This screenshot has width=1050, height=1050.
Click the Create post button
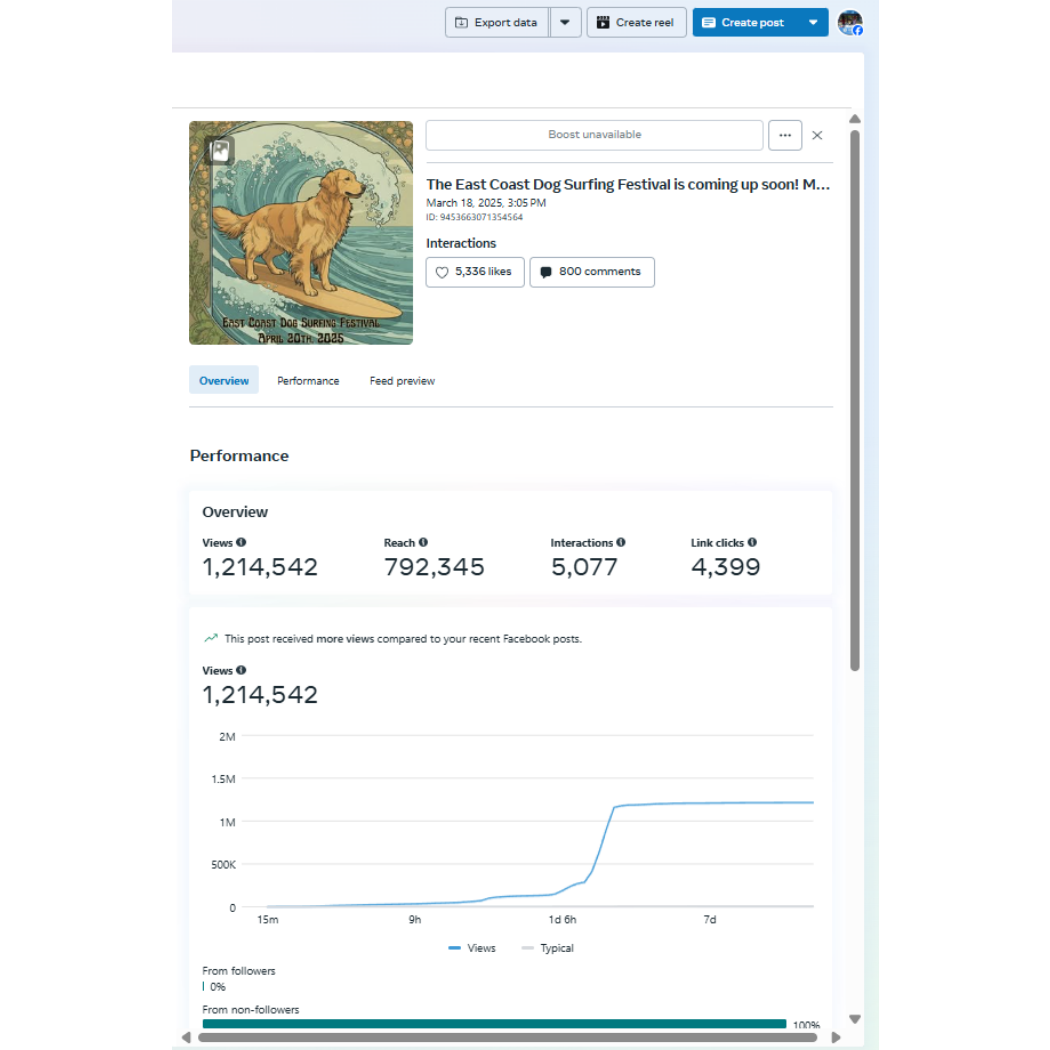[745, 23]
